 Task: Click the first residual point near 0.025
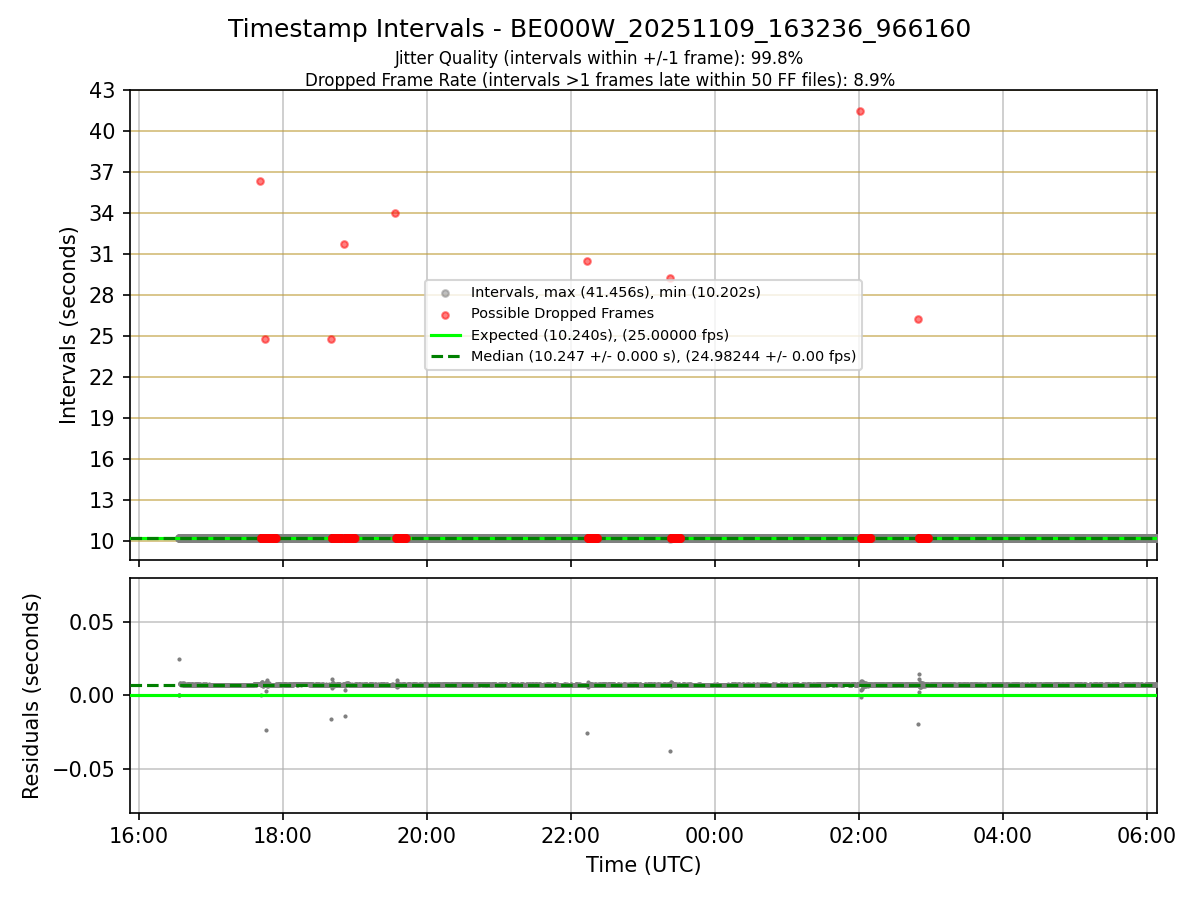click(x=179, y=659)
